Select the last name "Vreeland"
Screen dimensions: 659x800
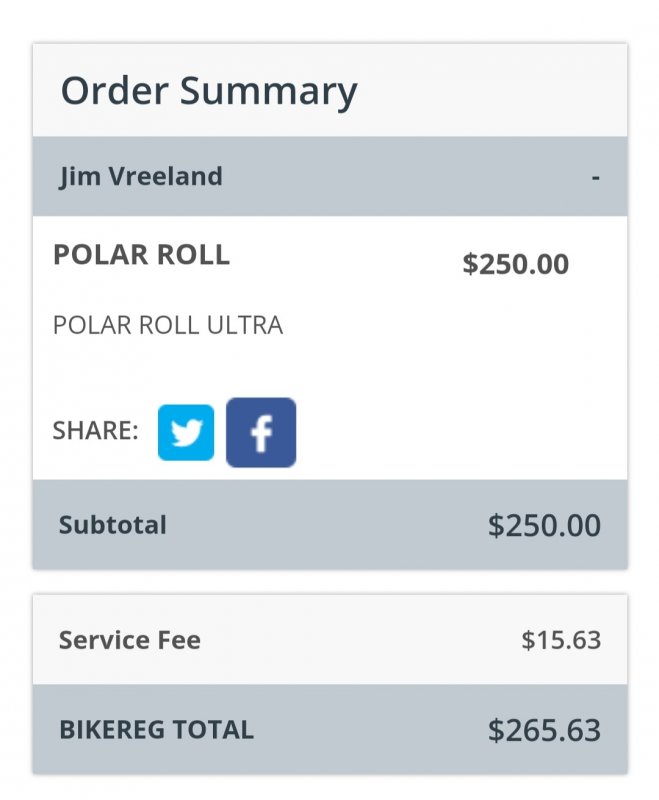click(x=162, y=177)
